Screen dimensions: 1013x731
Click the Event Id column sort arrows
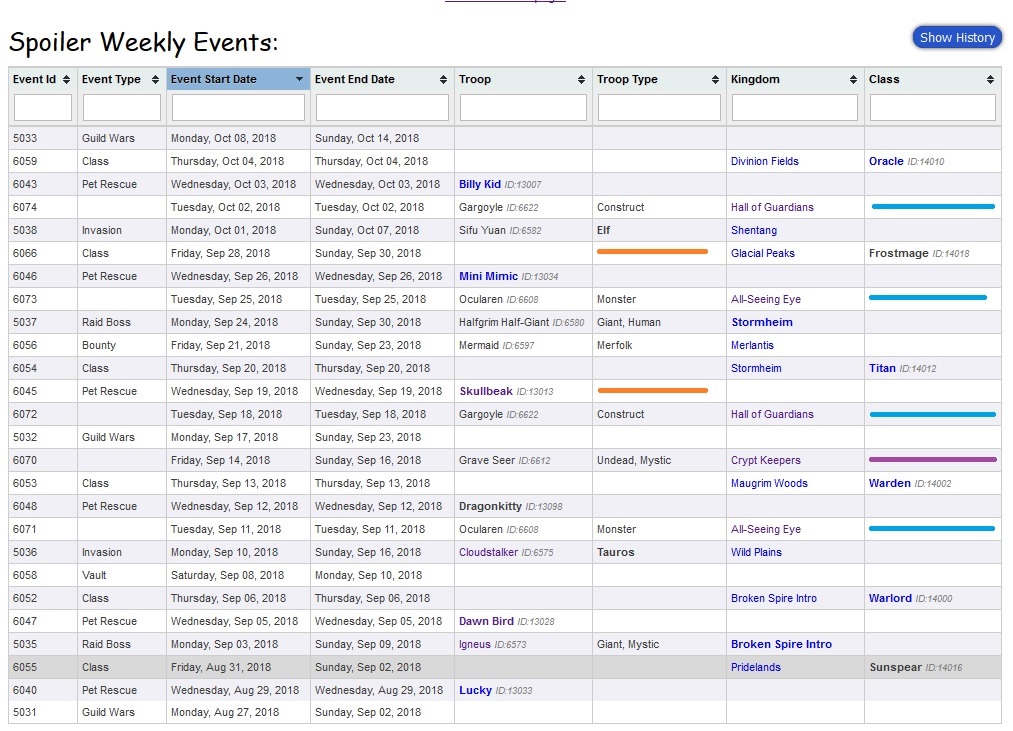(x=67, y=80)
